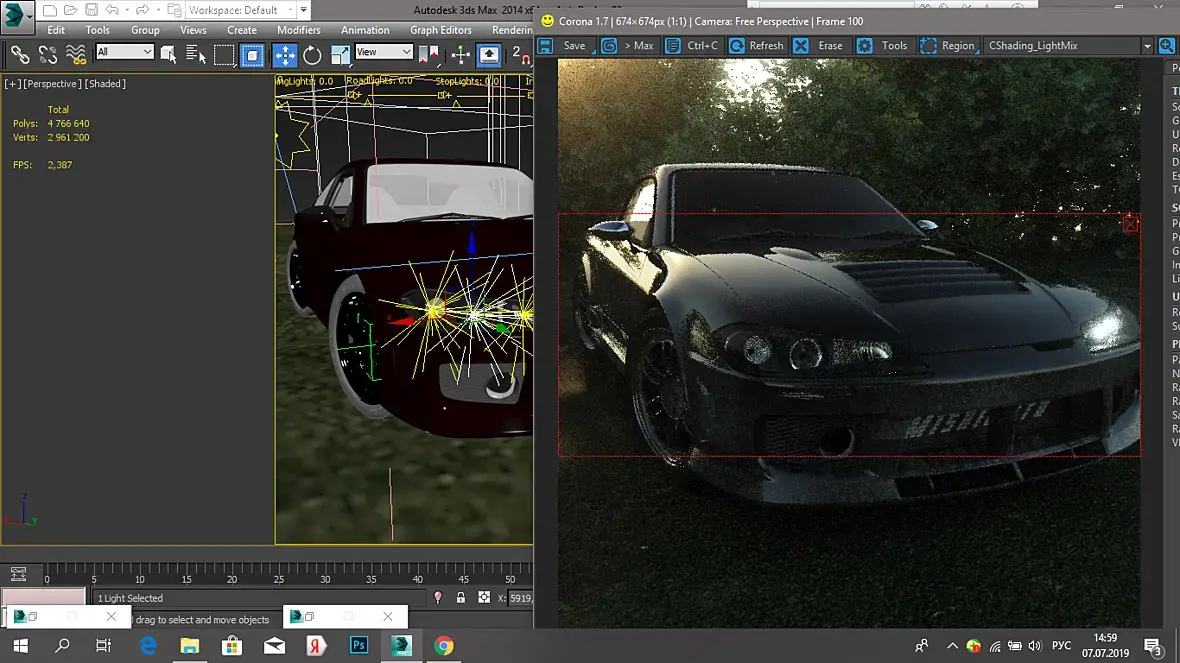Viewport: 1180px width, 663px height.
Task: Open the selection filter 'All' dropdown
Action: (125, 52)
